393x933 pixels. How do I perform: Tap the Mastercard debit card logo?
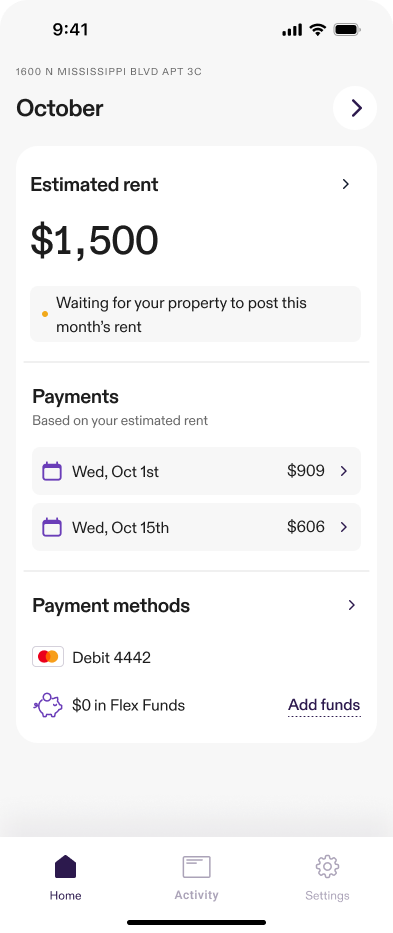(48, 657)
